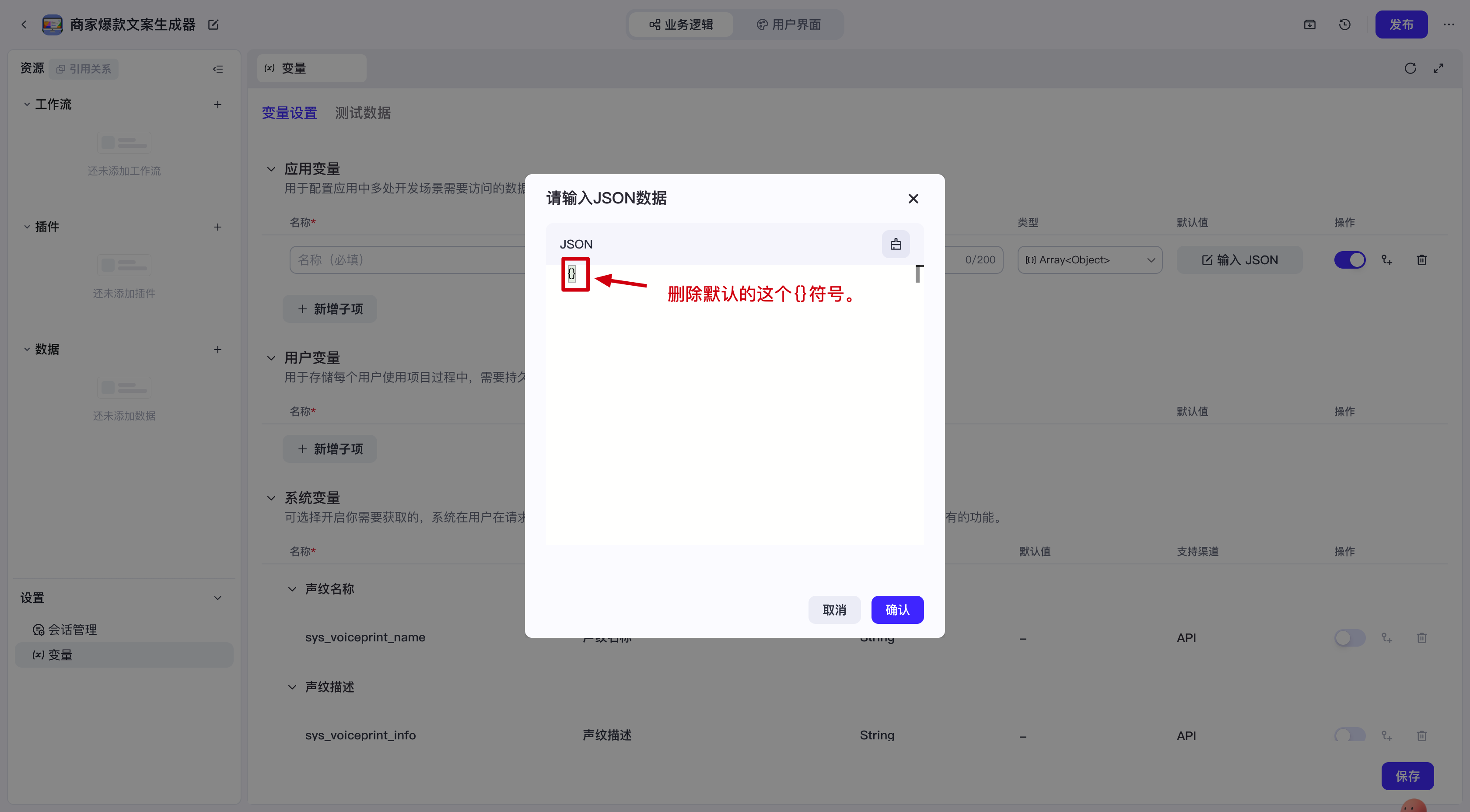Viewport: 1470px width, 812px height.
Task: Switch to the 用户界面 tab
Action: coord(789,24)
